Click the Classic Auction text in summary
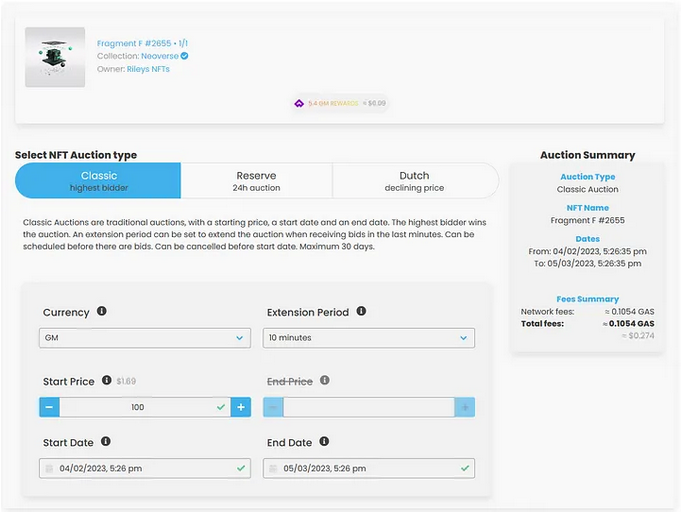This screenshot has height=518, width=684. point(588,189)
